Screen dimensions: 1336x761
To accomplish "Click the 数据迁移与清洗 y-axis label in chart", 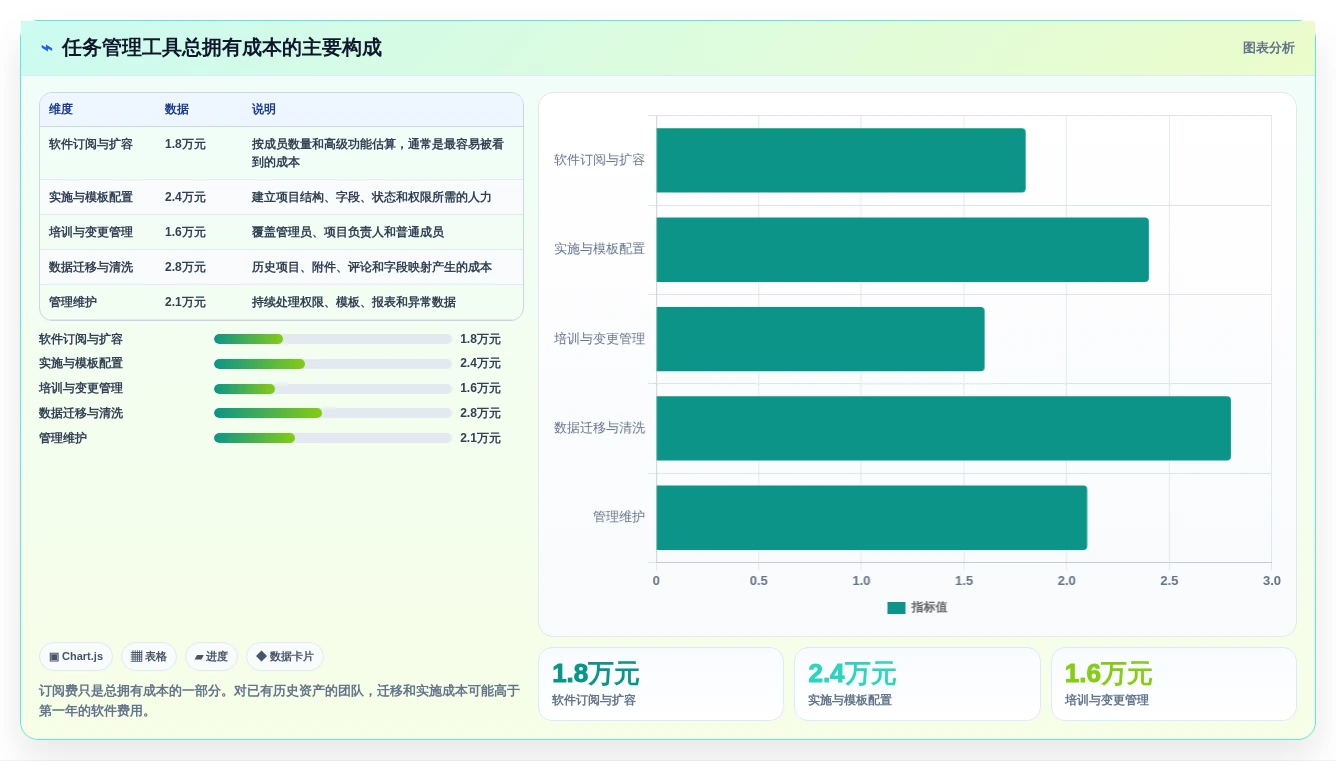I will (599, 428).
